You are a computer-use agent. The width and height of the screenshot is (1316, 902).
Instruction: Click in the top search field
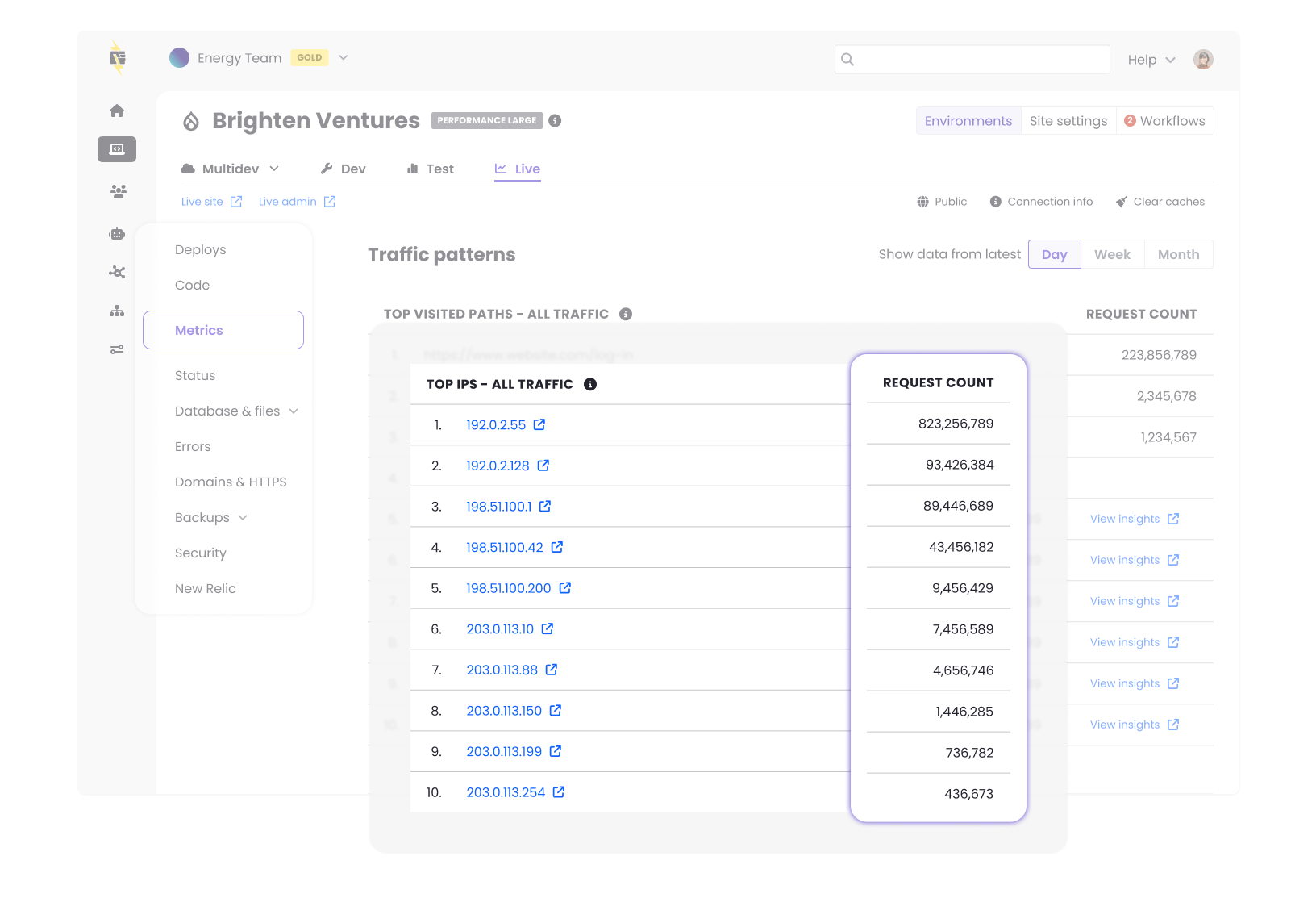point(972,59)
